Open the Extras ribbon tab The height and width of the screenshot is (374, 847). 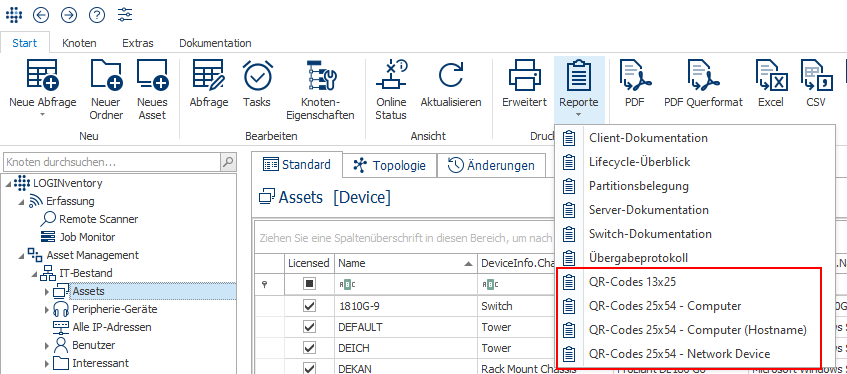pos(138,43)
